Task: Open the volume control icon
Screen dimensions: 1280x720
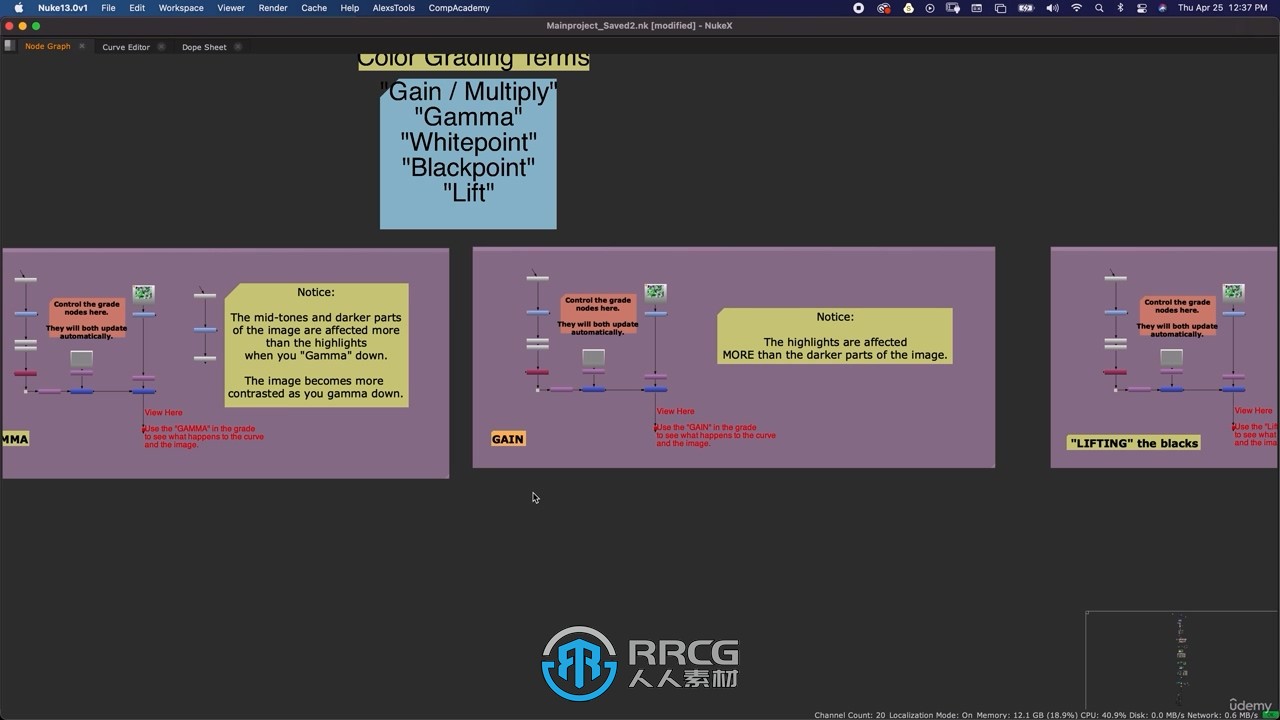Action: coord(1052,8)
